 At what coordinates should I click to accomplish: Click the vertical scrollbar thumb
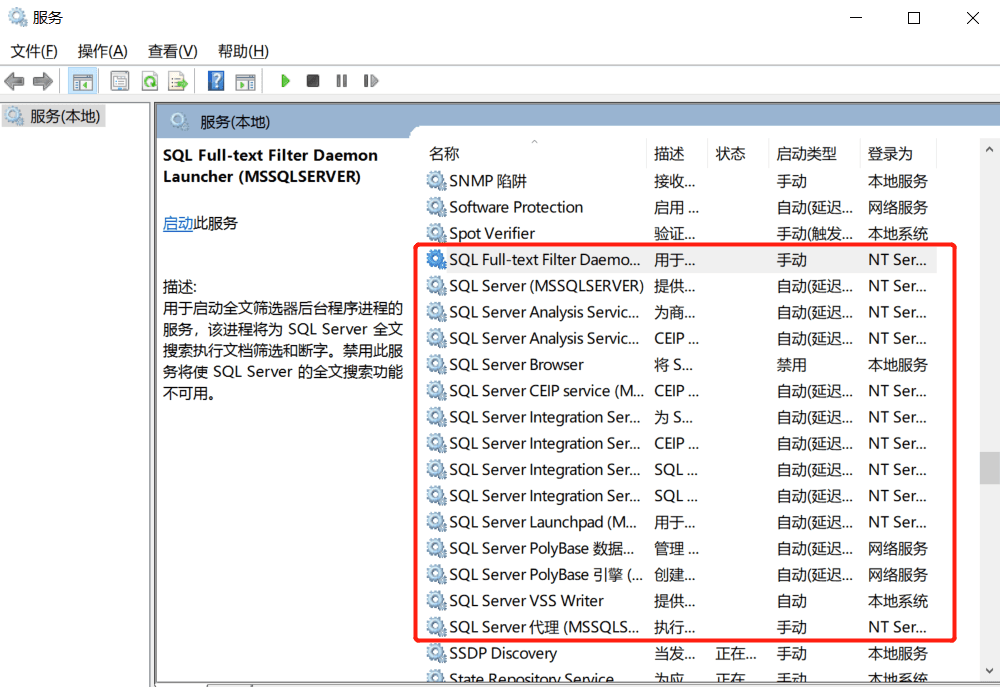point(989,468)
